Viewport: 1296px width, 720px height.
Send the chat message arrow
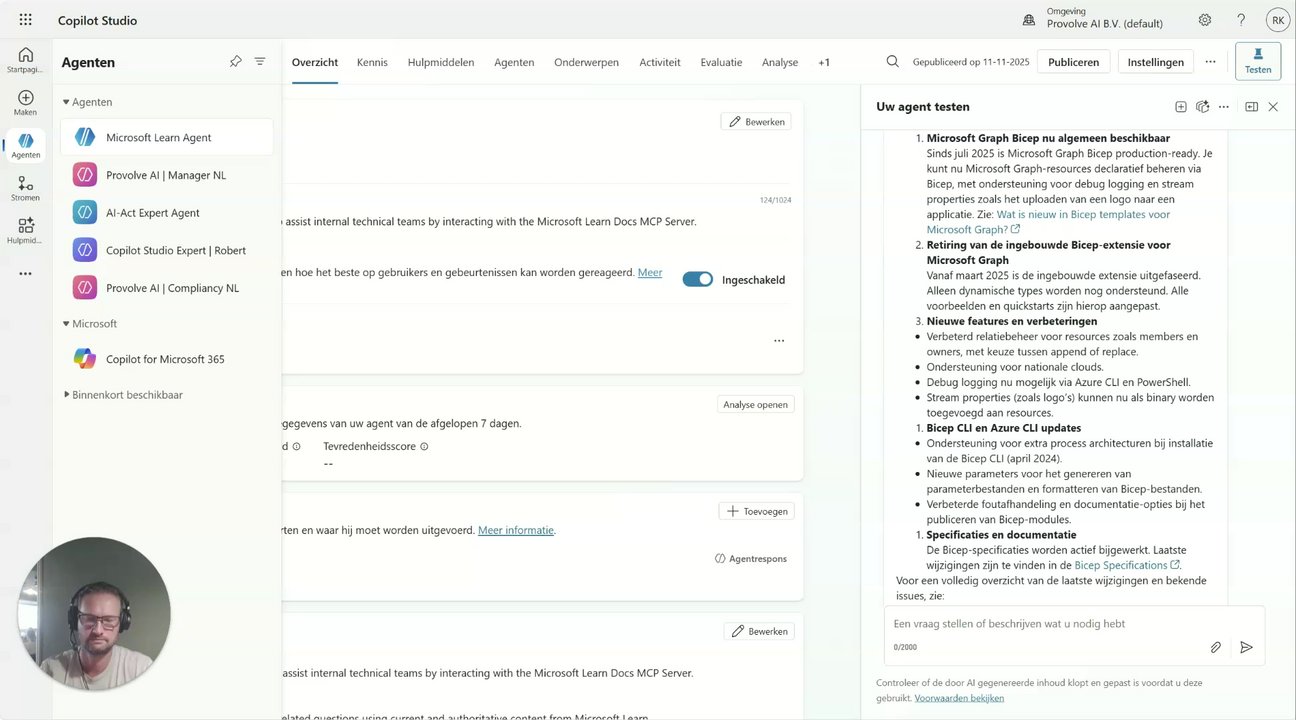click(1246, 647)
